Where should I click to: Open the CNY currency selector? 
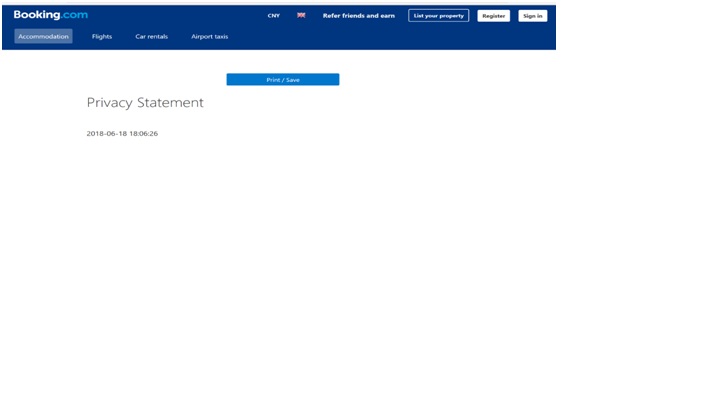(273, 16)
